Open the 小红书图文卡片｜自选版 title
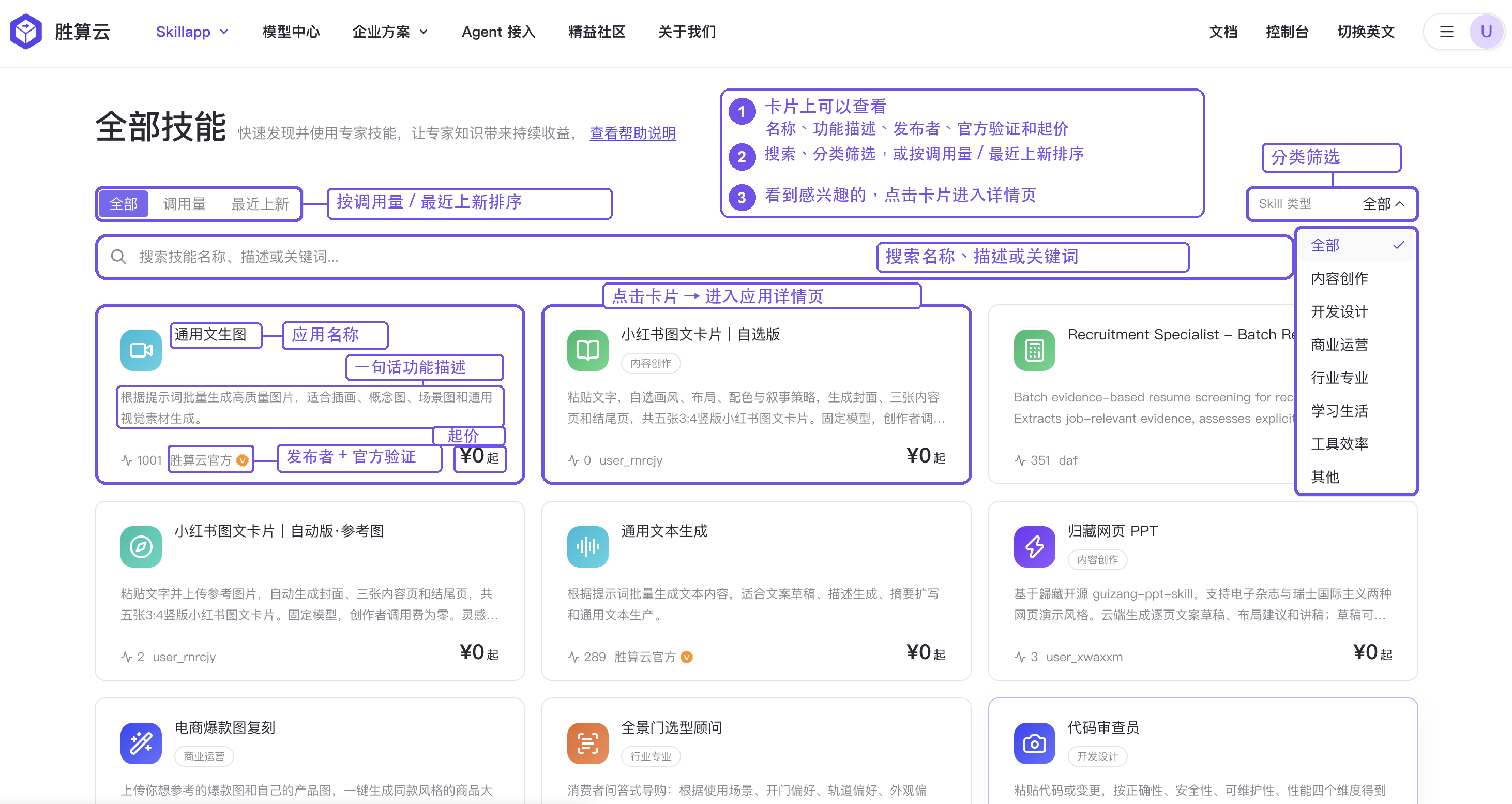Viewport: 1512px width, 804px height. pyautogui.click(x=701, y=335)
